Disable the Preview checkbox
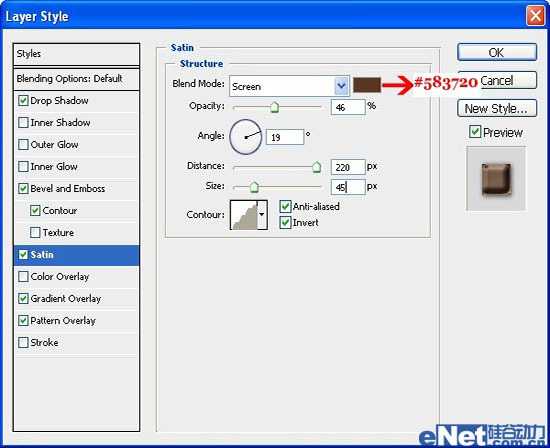This screenshot has height=448, width=550. [x=475, y=132]
